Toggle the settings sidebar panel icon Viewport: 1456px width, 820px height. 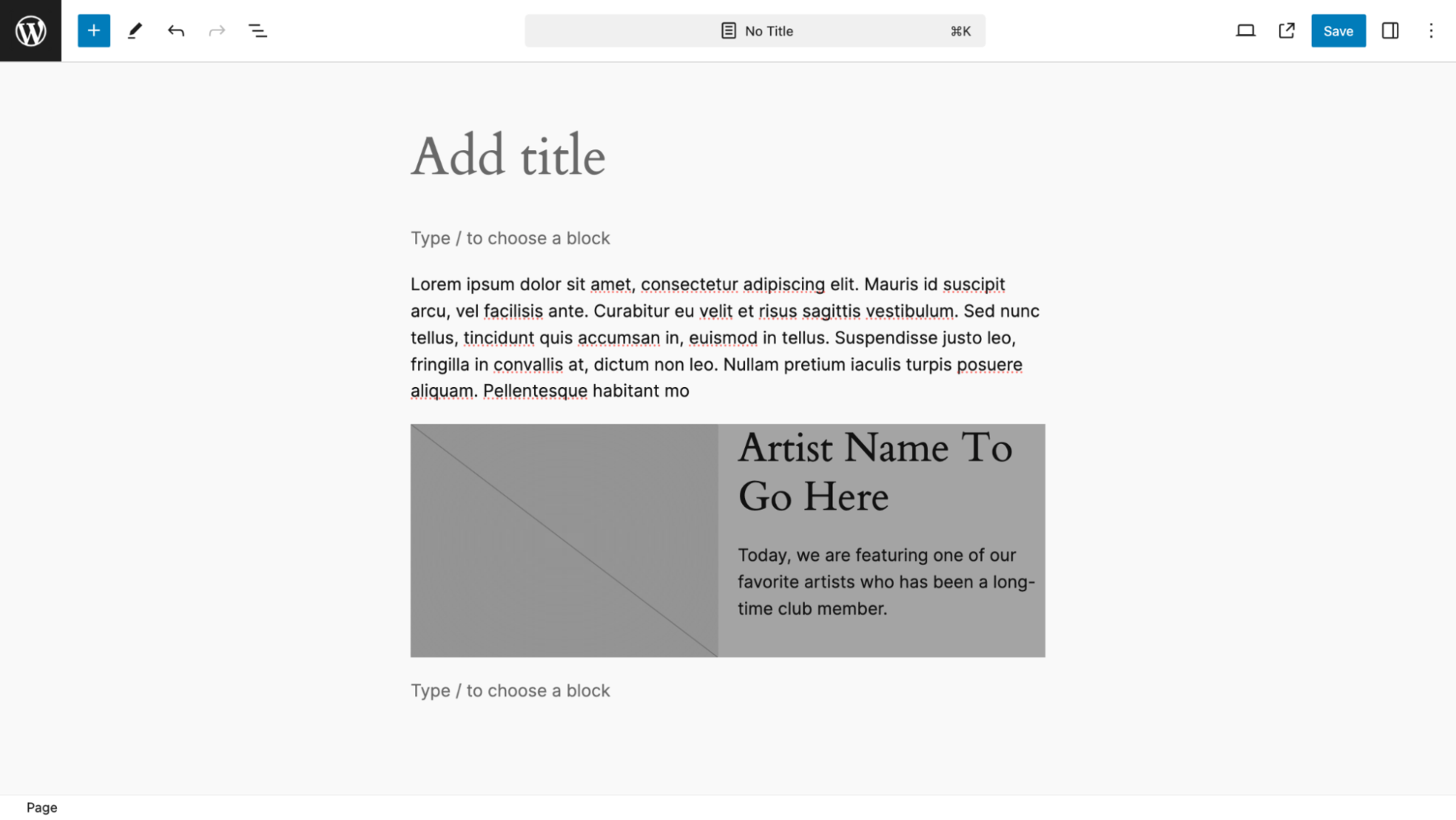pyautogui.click(x=1391, y=30)
